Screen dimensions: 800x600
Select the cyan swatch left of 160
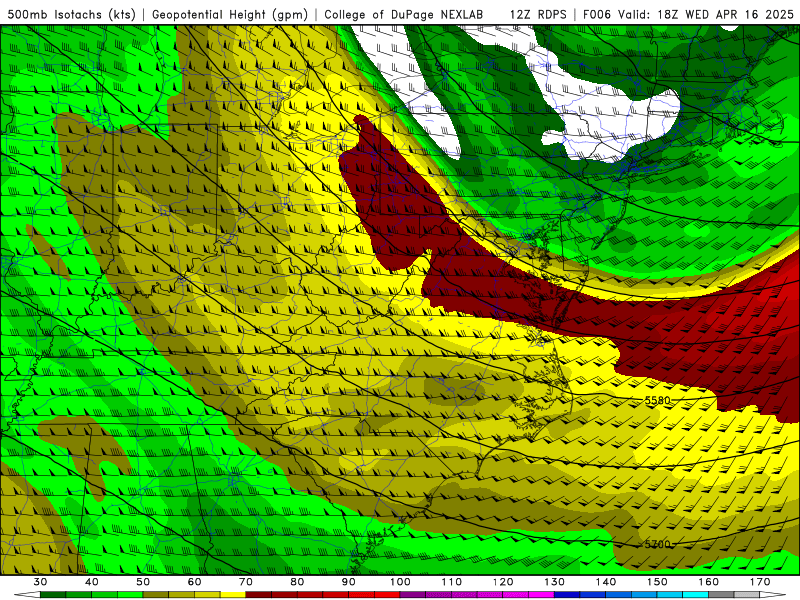click(x=696, y=595)
